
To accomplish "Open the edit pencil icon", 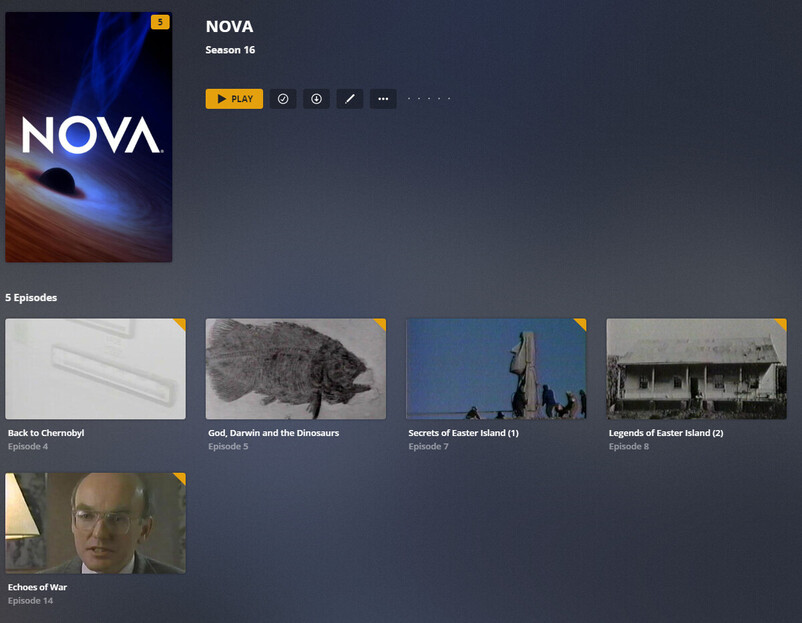I will click(x=350, y=99).
